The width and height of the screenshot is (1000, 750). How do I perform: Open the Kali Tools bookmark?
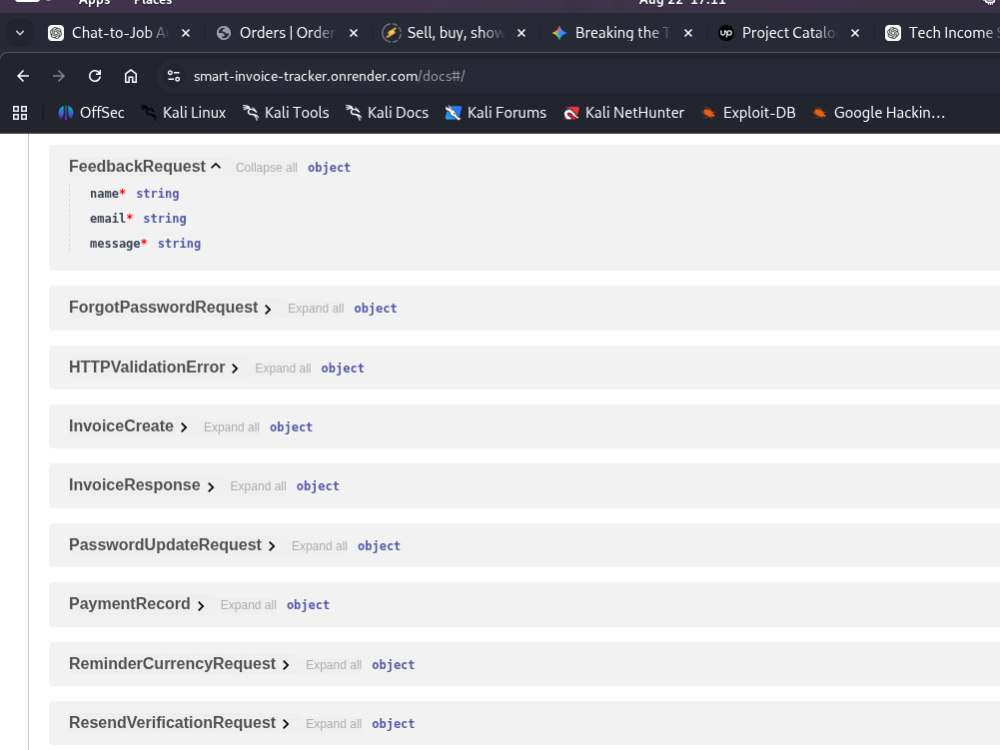(286, 113)
